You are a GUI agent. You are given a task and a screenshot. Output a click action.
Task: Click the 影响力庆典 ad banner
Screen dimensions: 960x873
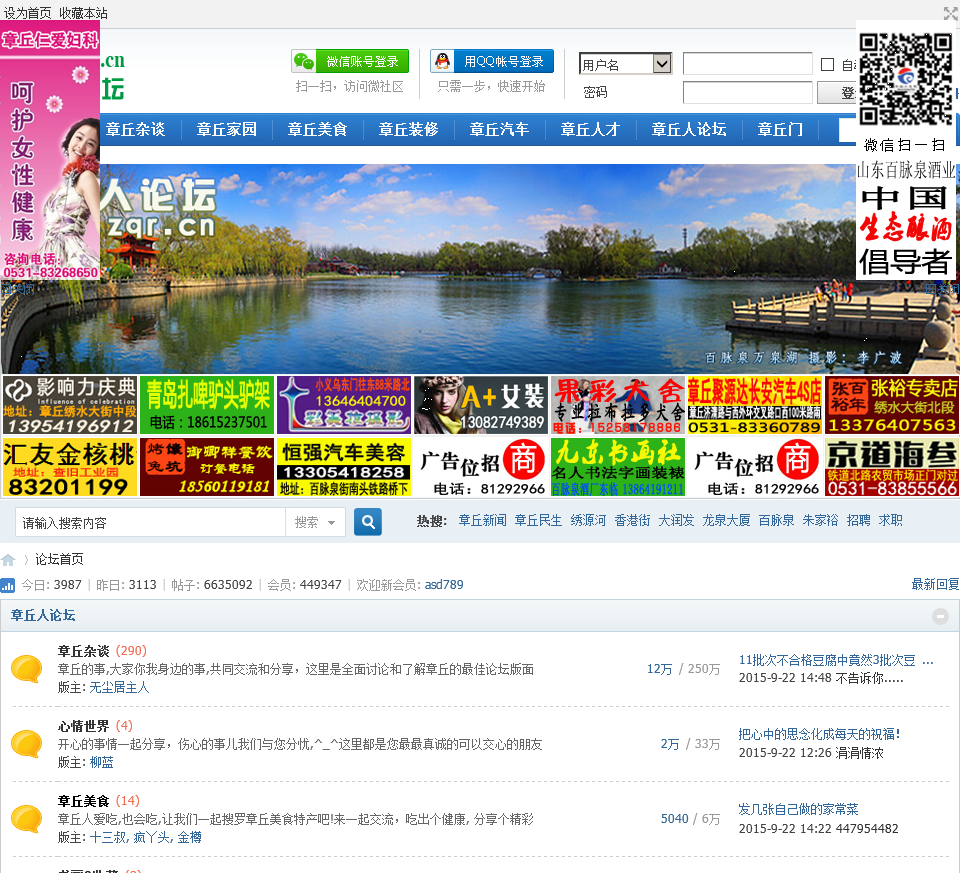[70, 405]
